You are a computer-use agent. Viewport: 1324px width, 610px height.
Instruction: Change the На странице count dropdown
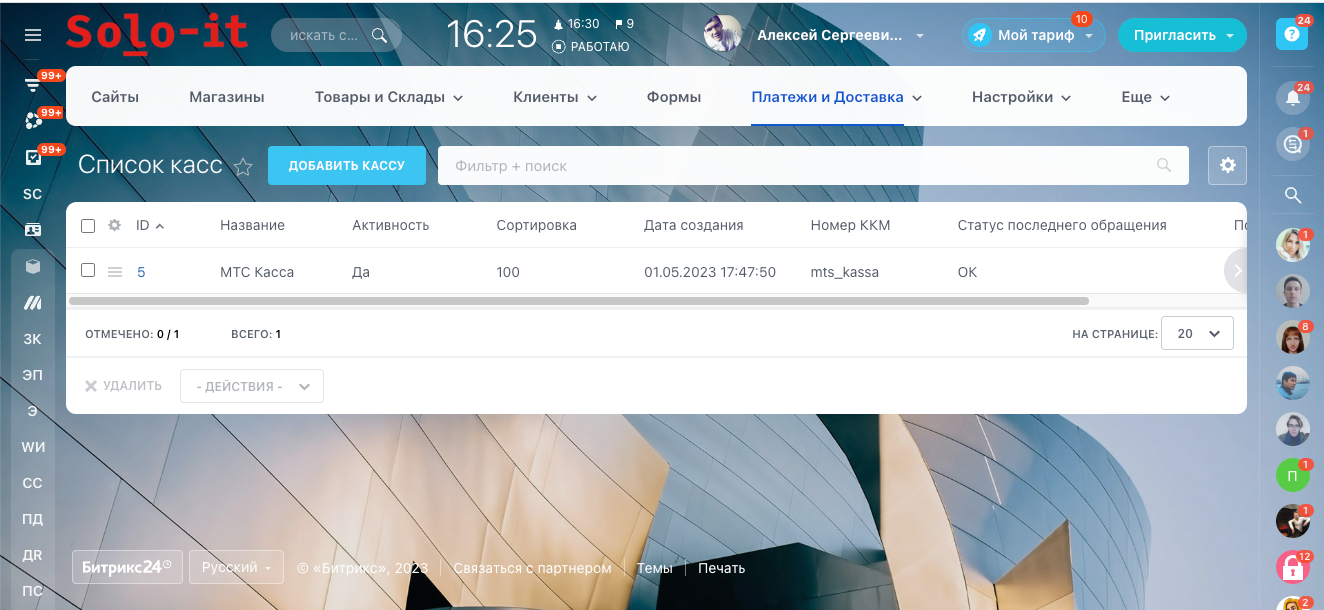pyautogui.click(x=1197, y=334)
